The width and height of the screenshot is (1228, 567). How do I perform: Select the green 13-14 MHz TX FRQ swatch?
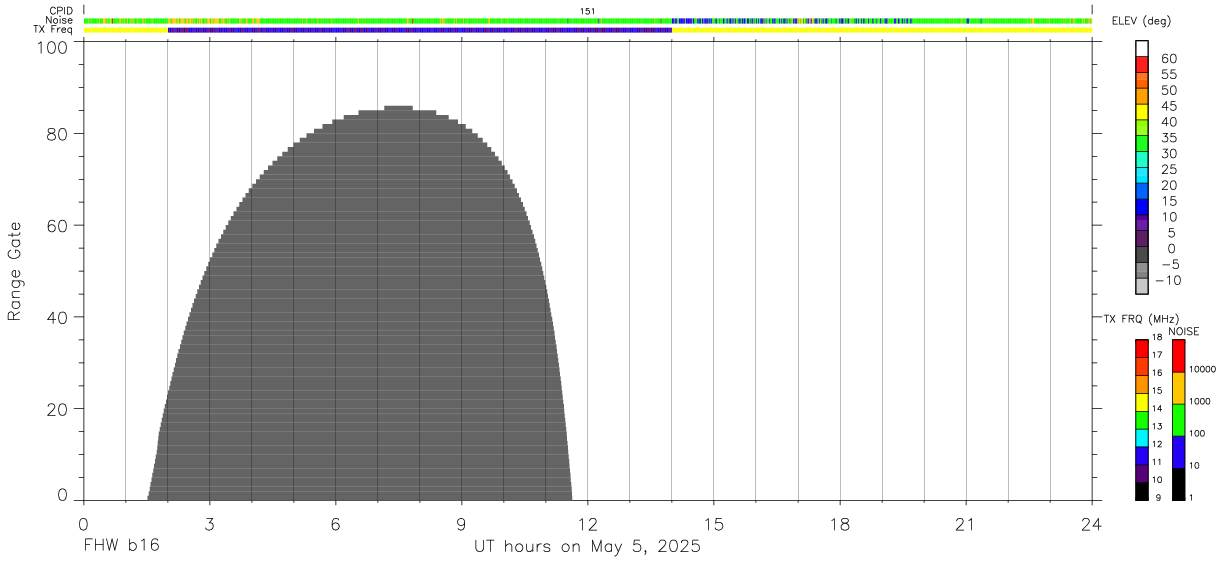coord(1142,420)
